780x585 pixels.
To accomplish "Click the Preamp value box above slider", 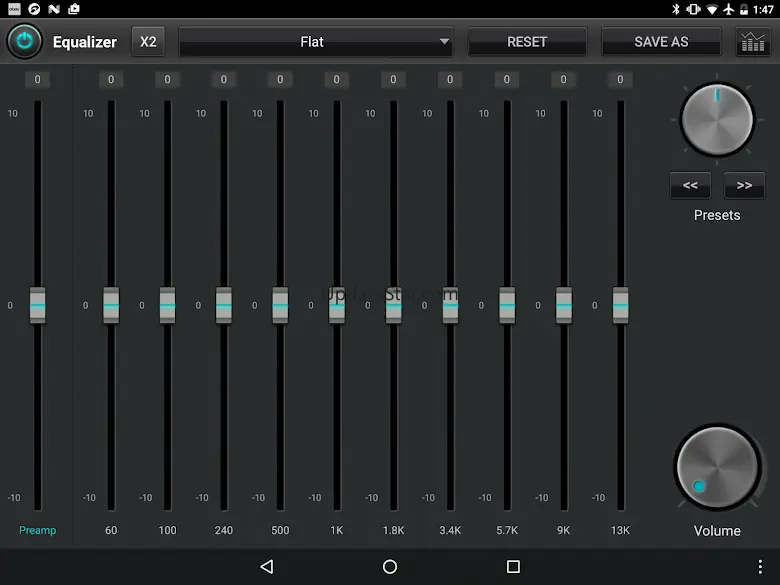I will 37,80.
